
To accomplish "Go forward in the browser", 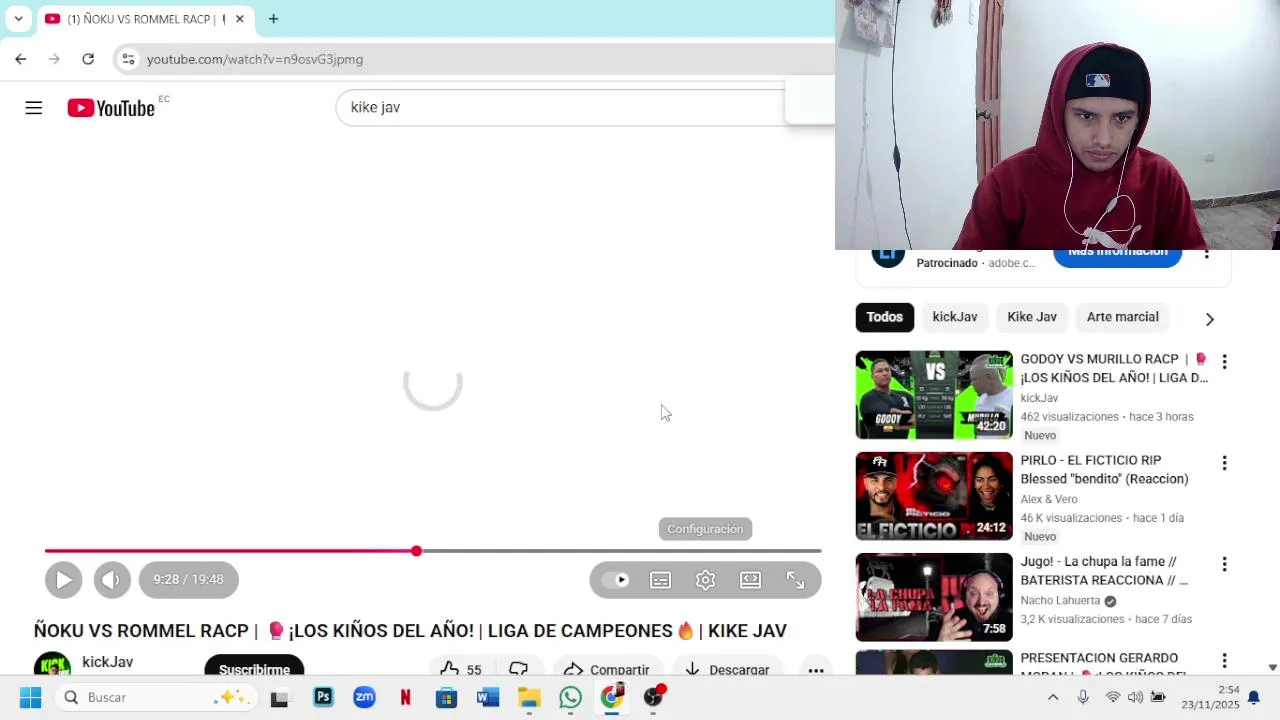I will (x=54, y=59).
